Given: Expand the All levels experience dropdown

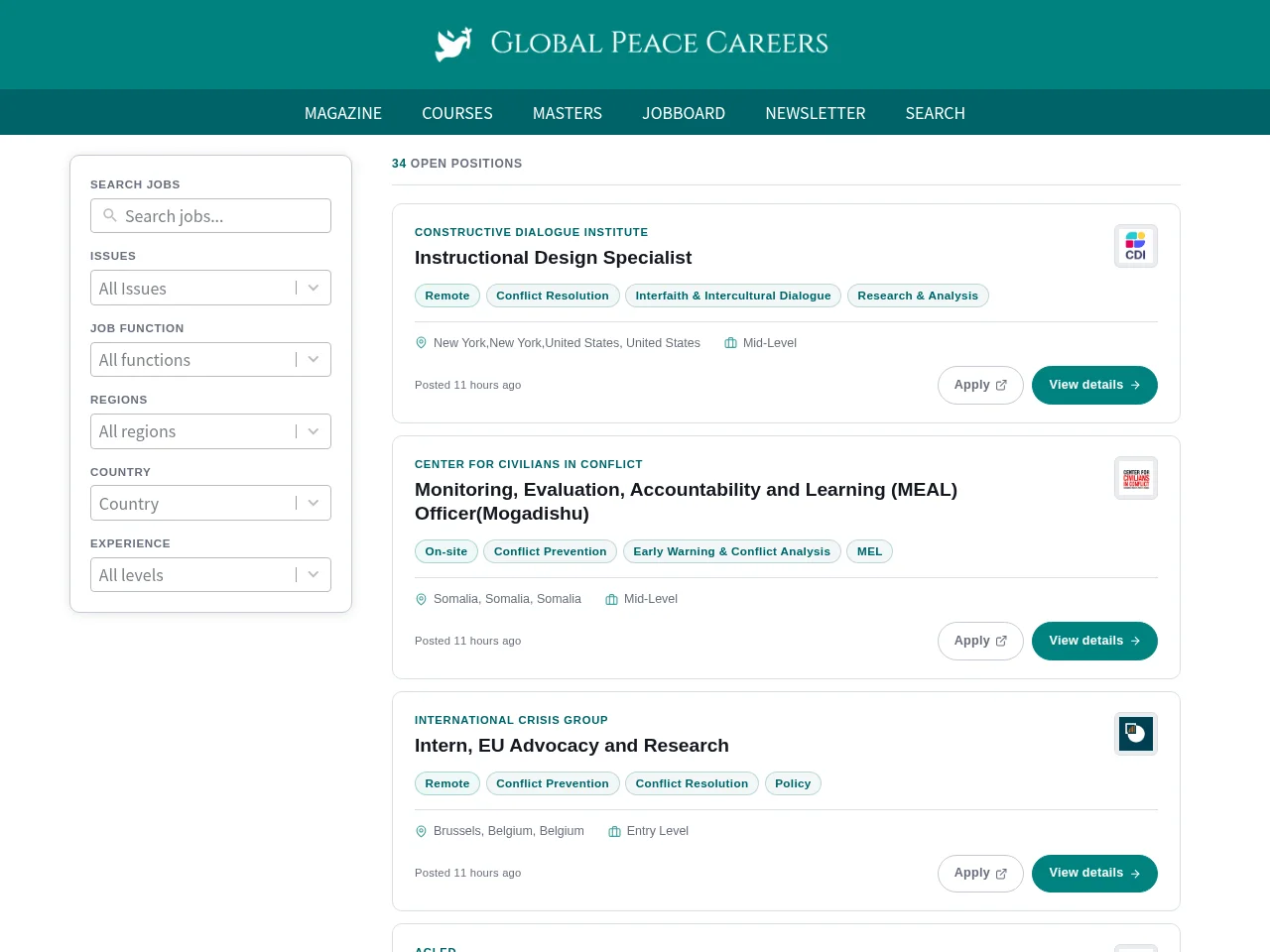Looking at the screenshot, I should point(210,574).
